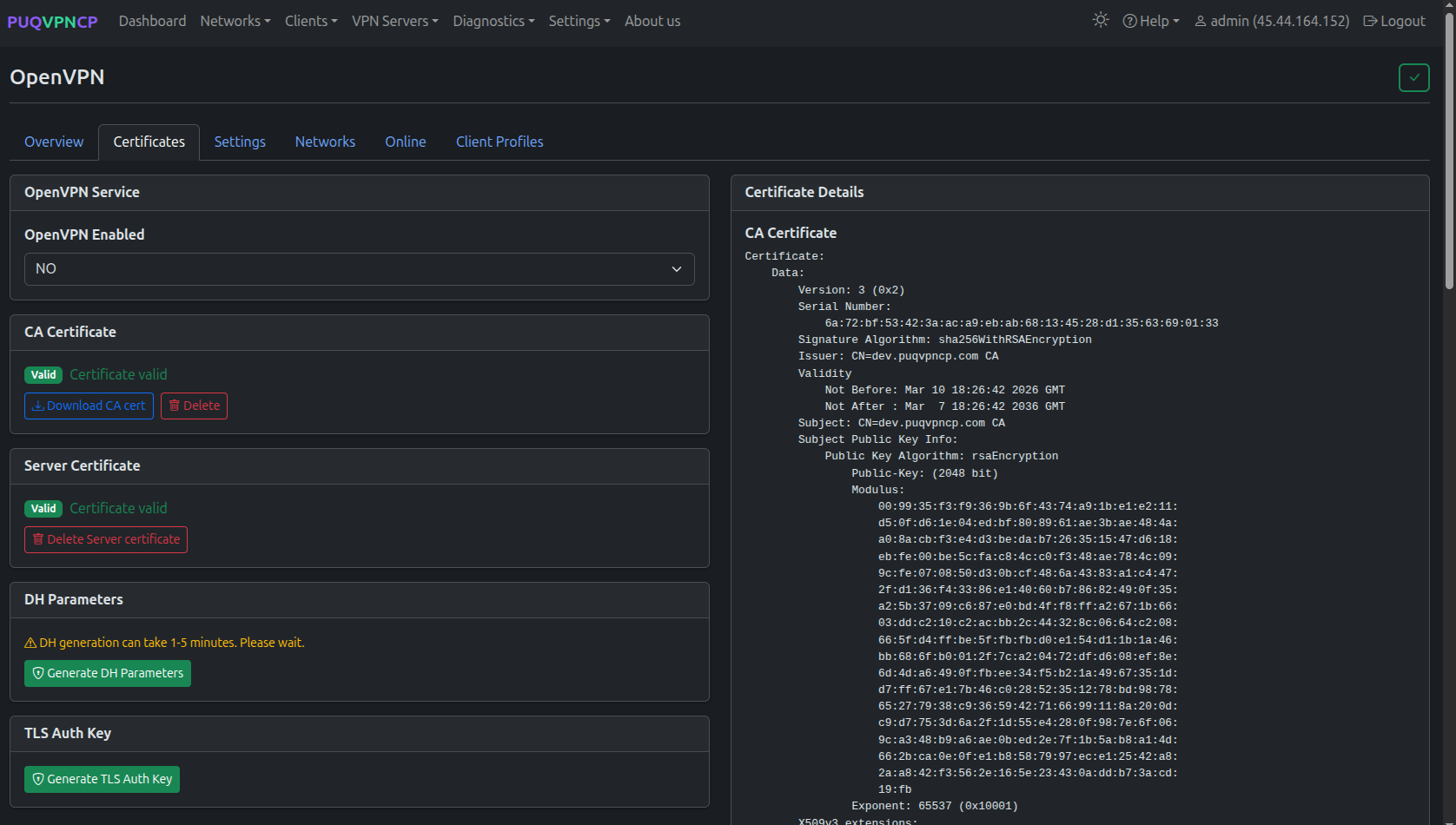Click the Valid badge under CA Certificate
Image resolution: width=1456 pixels, height=825 pixels.
43,375
